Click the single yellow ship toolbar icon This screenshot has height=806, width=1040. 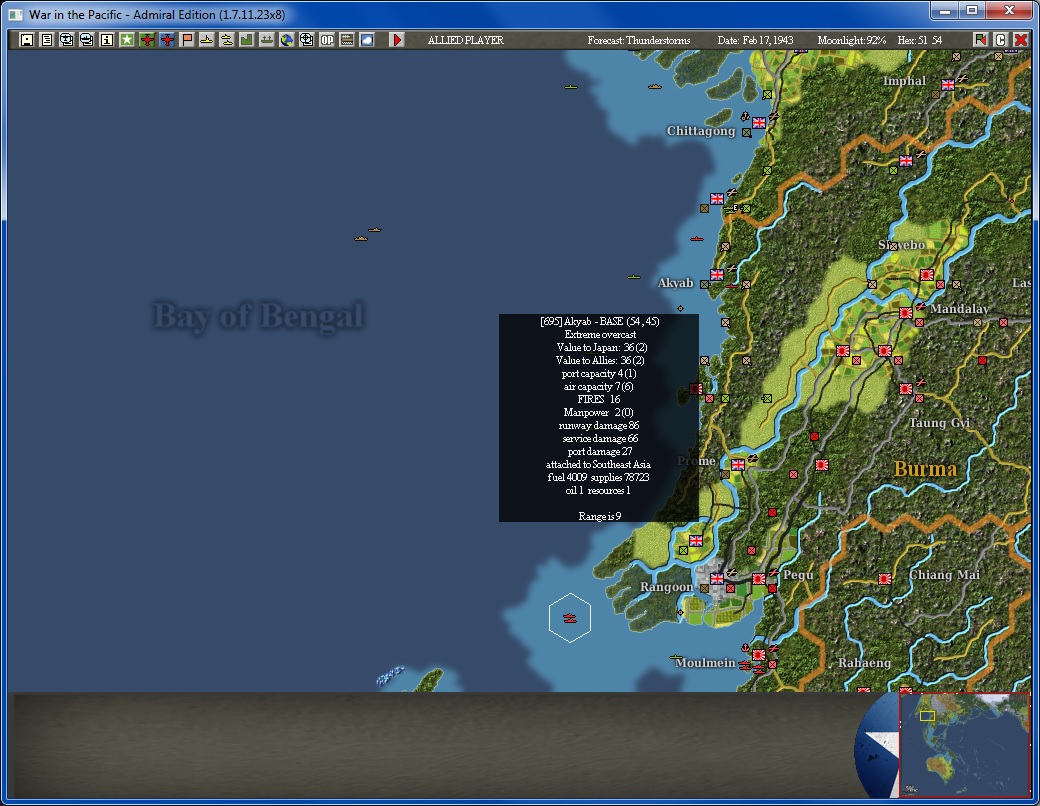[x=207, y=40]
